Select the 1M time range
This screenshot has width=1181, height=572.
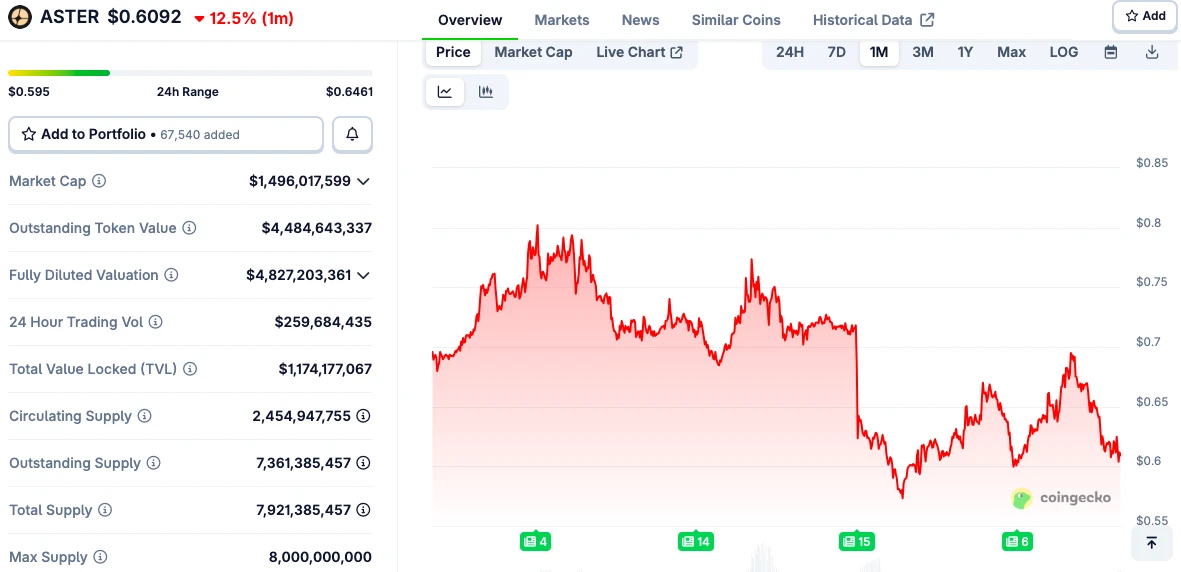point(879,52)
